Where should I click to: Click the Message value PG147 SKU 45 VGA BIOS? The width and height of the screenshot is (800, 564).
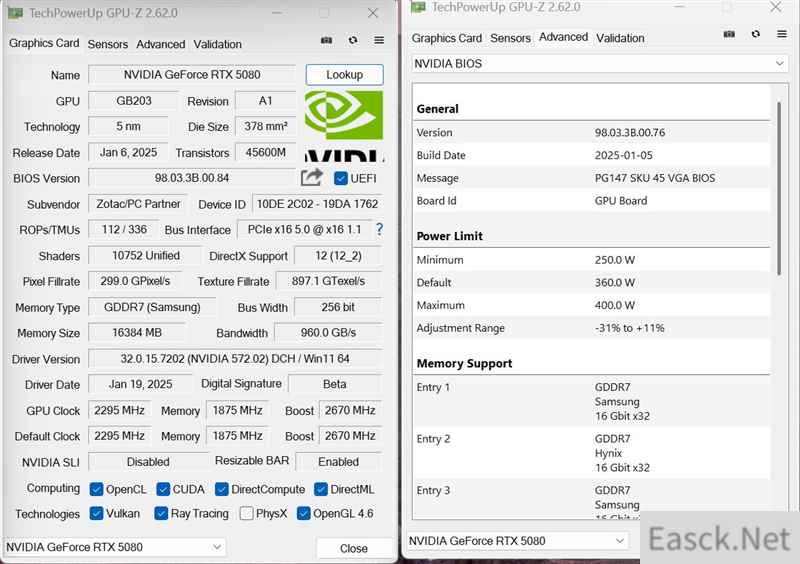pos(655,178)
